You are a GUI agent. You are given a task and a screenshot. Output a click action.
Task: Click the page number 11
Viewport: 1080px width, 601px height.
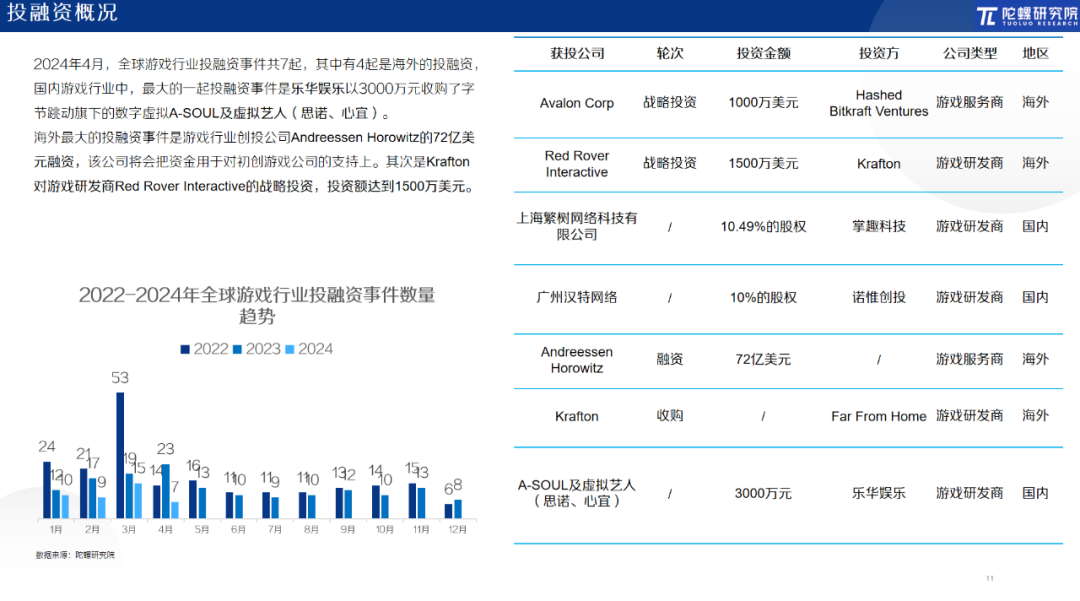[990, 578]
